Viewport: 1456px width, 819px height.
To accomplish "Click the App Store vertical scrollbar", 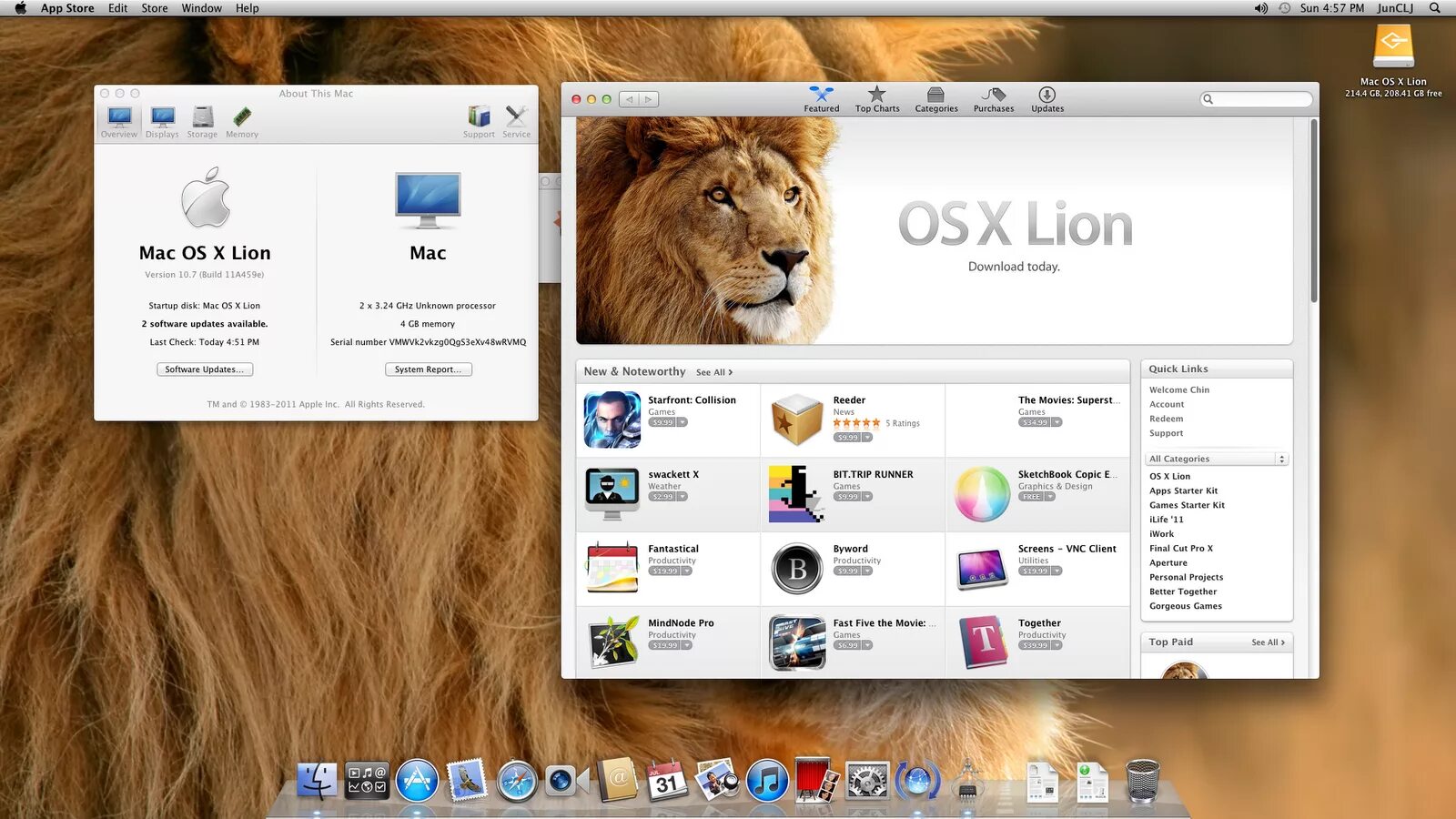I will tap(1313, 211).
